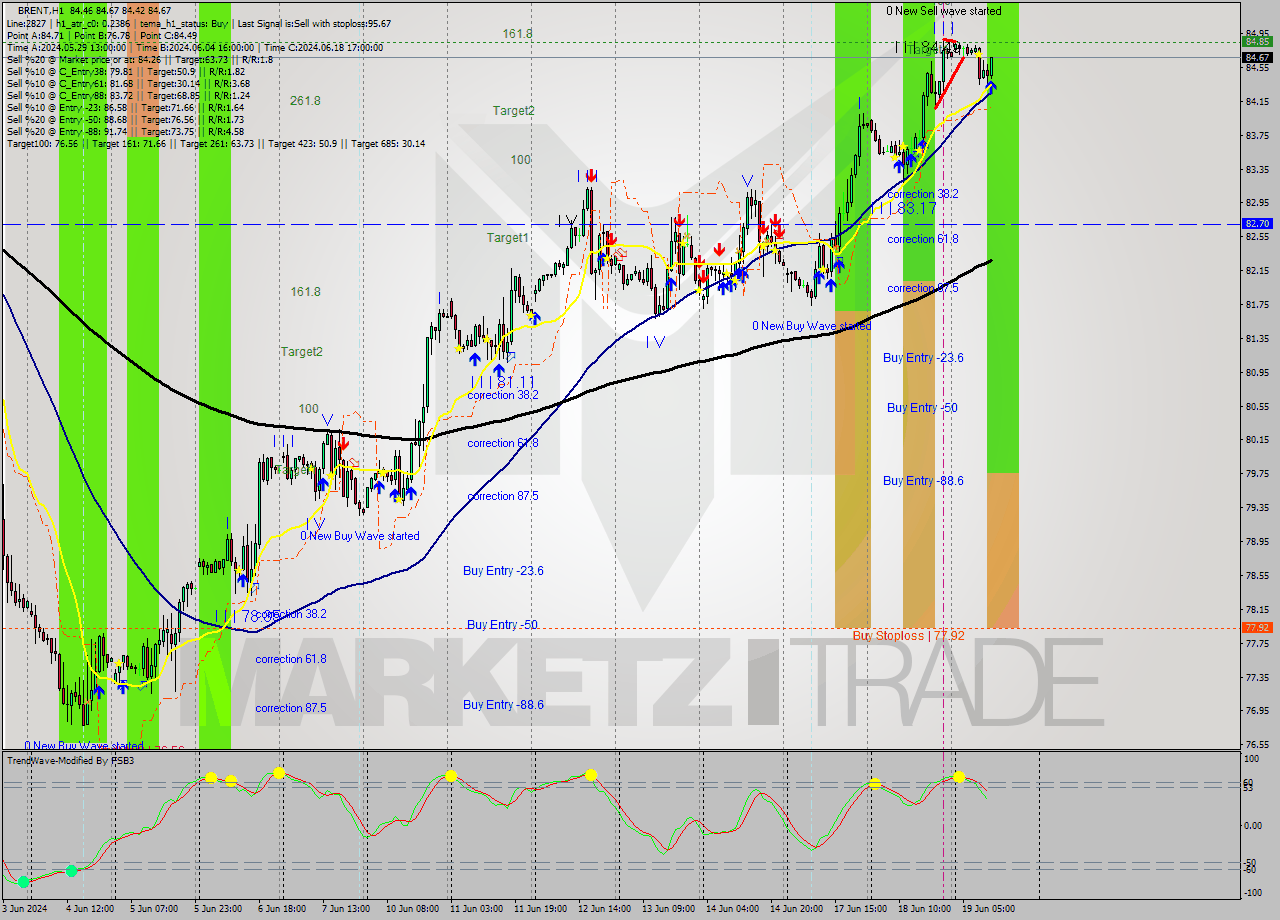This screenshot has width=1280, height=920.
Task: Select 'Sell %20 @ Entry -88: 91.74' line
Action: [x=125, y=131]
